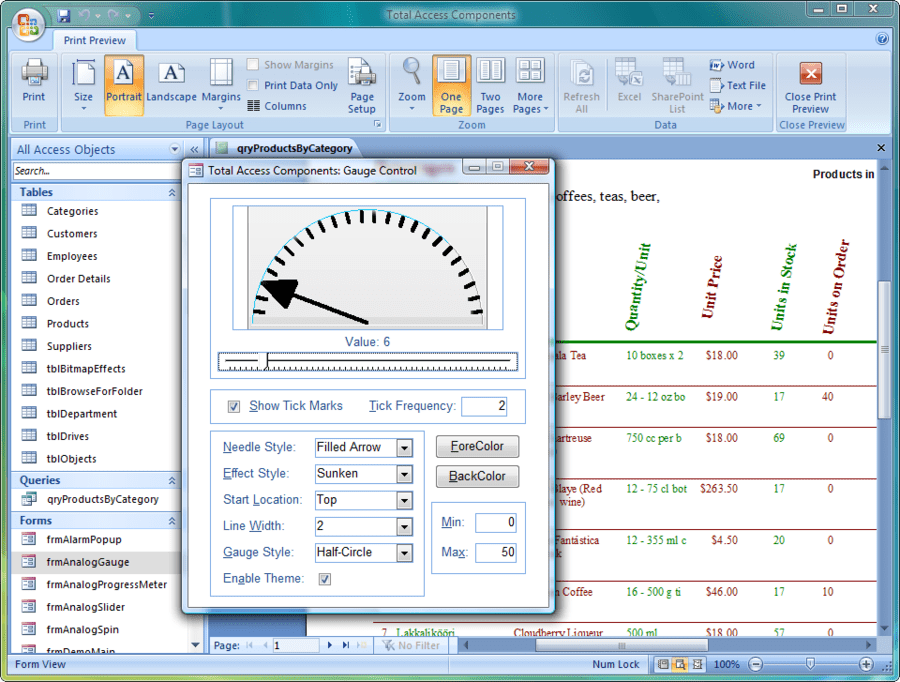Click the ForeColor button
The image size is (900, 682).
pos(477,446)
